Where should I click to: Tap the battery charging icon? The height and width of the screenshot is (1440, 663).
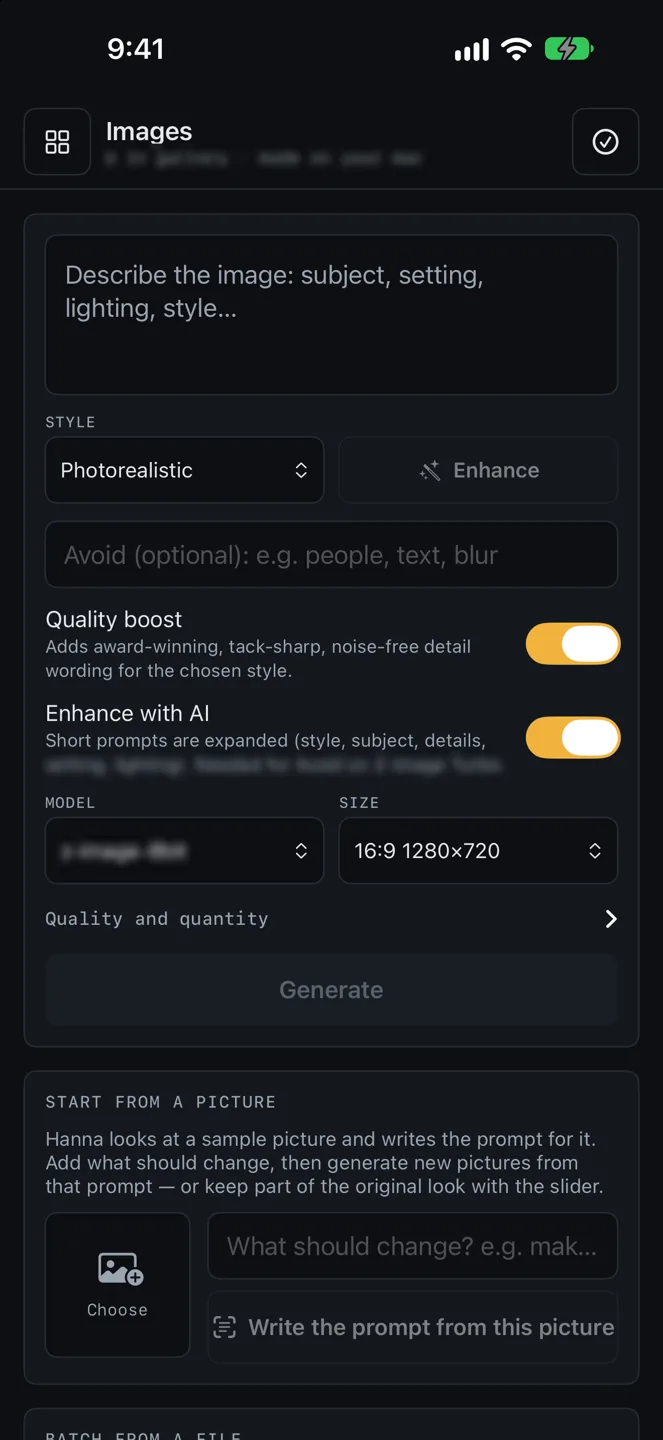pyautogui.click(x=569, y=49)
